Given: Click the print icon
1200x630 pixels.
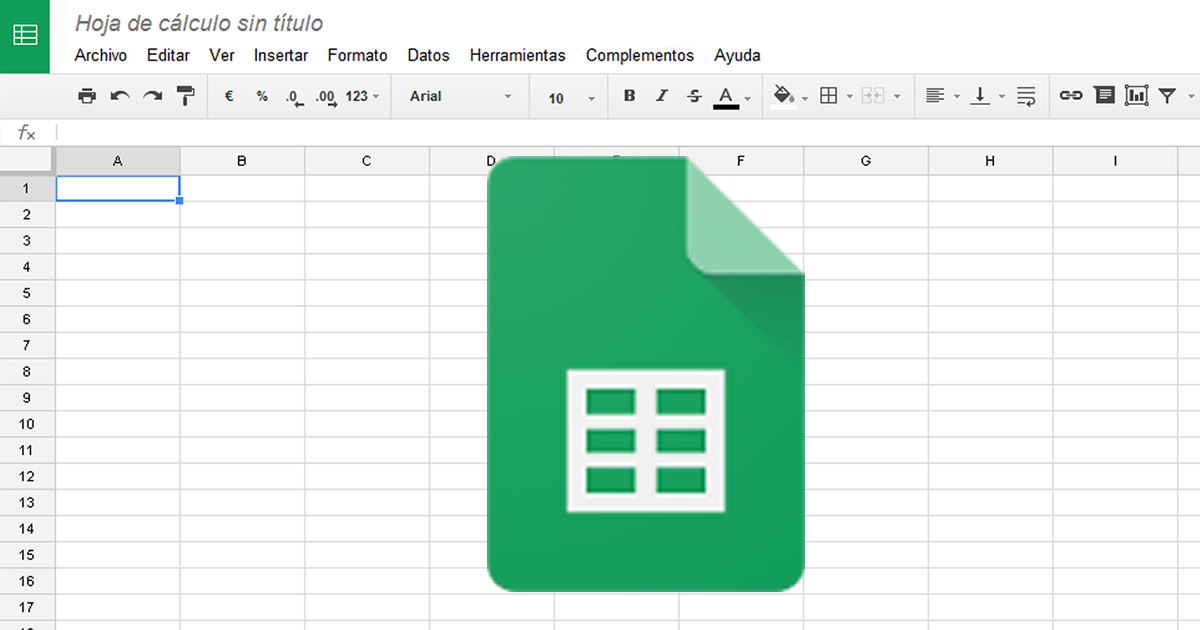Looking at the screenshot, I should coord(87,96).
